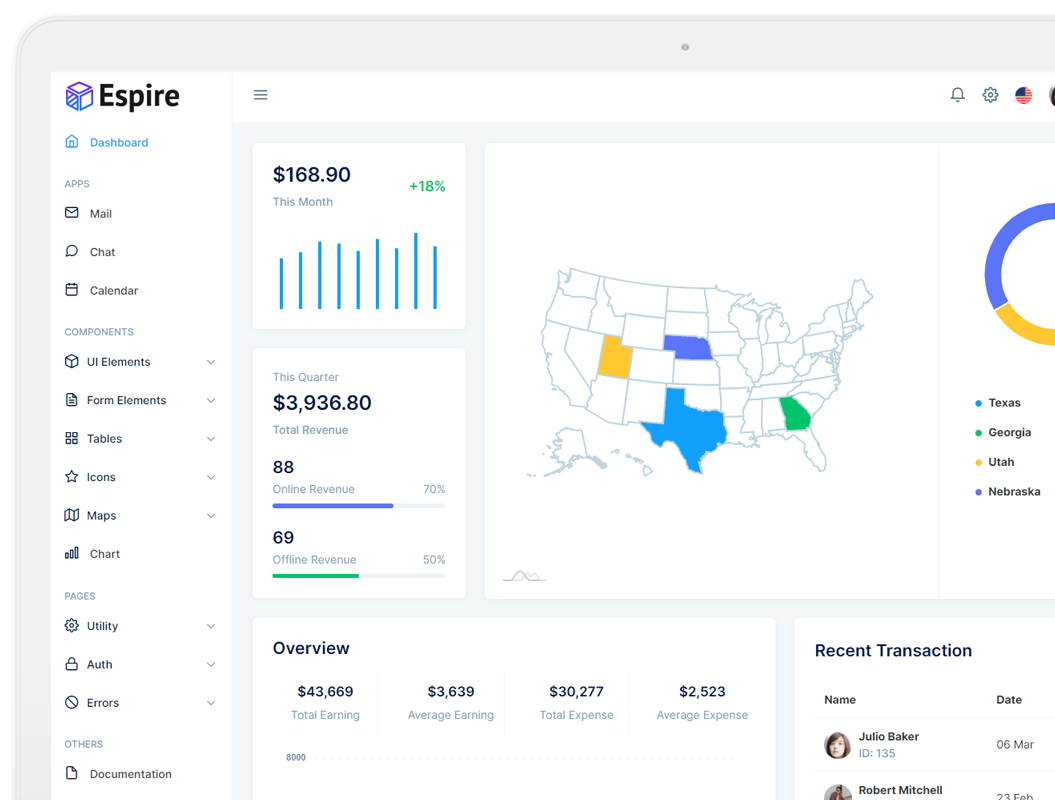Click the Utility gear icon
This screenshot has width=1055, height=800.
pos(71,625)
